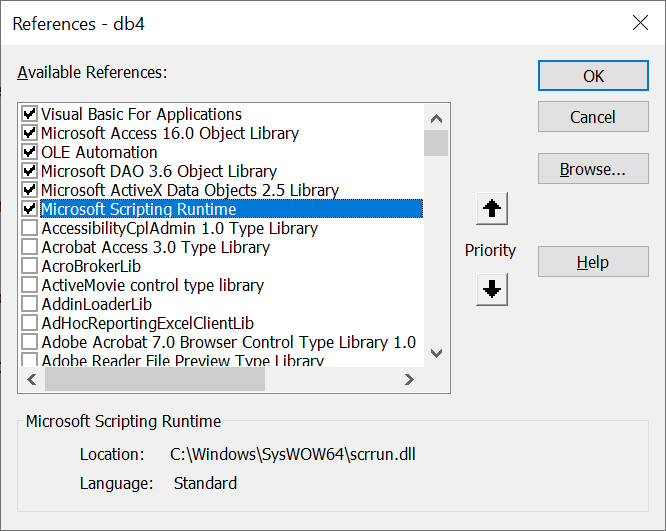Click horizontal scroll left arrow

tap(32, 379)
